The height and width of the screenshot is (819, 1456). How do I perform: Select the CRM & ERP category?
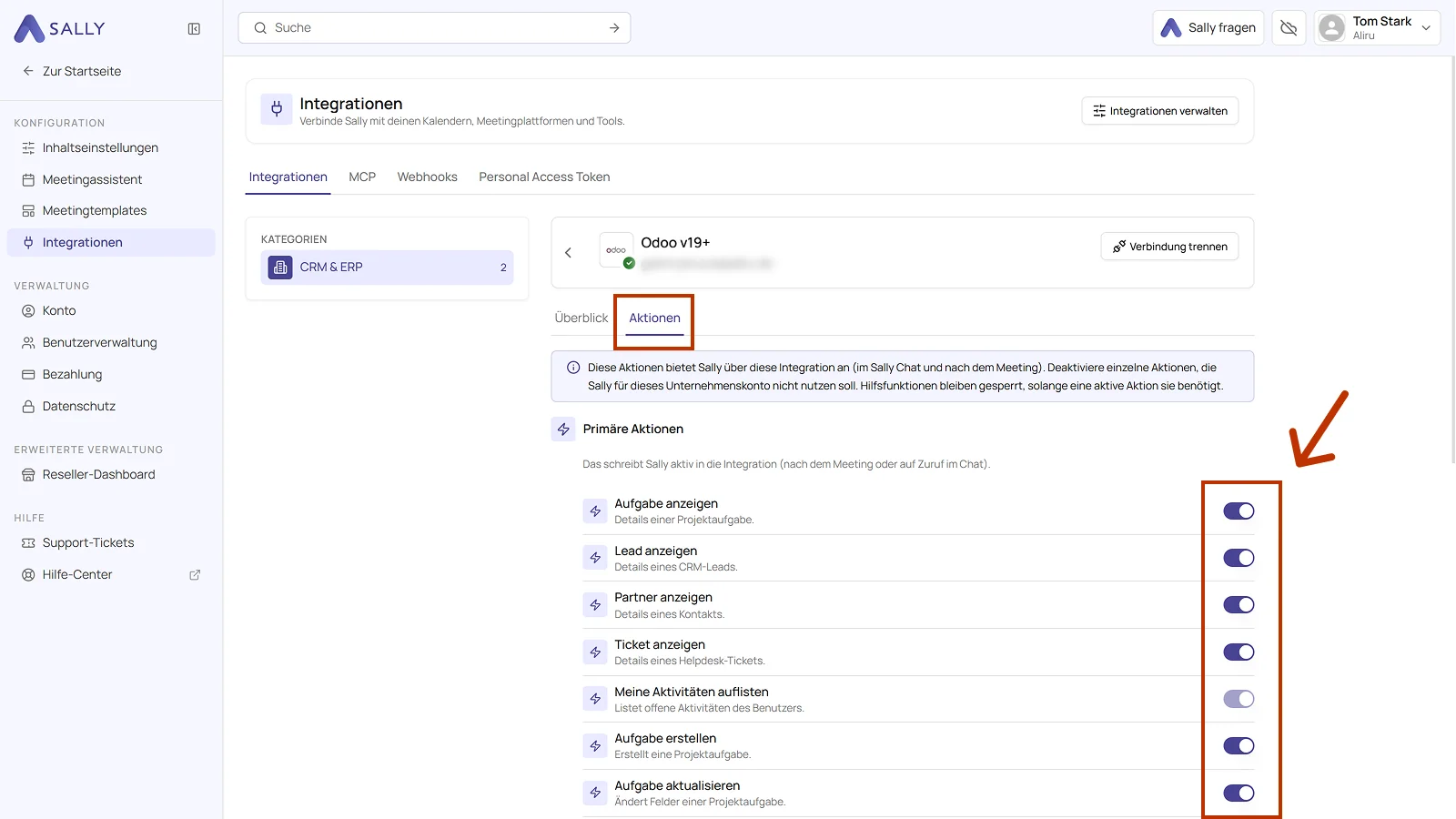pos(388,268)
